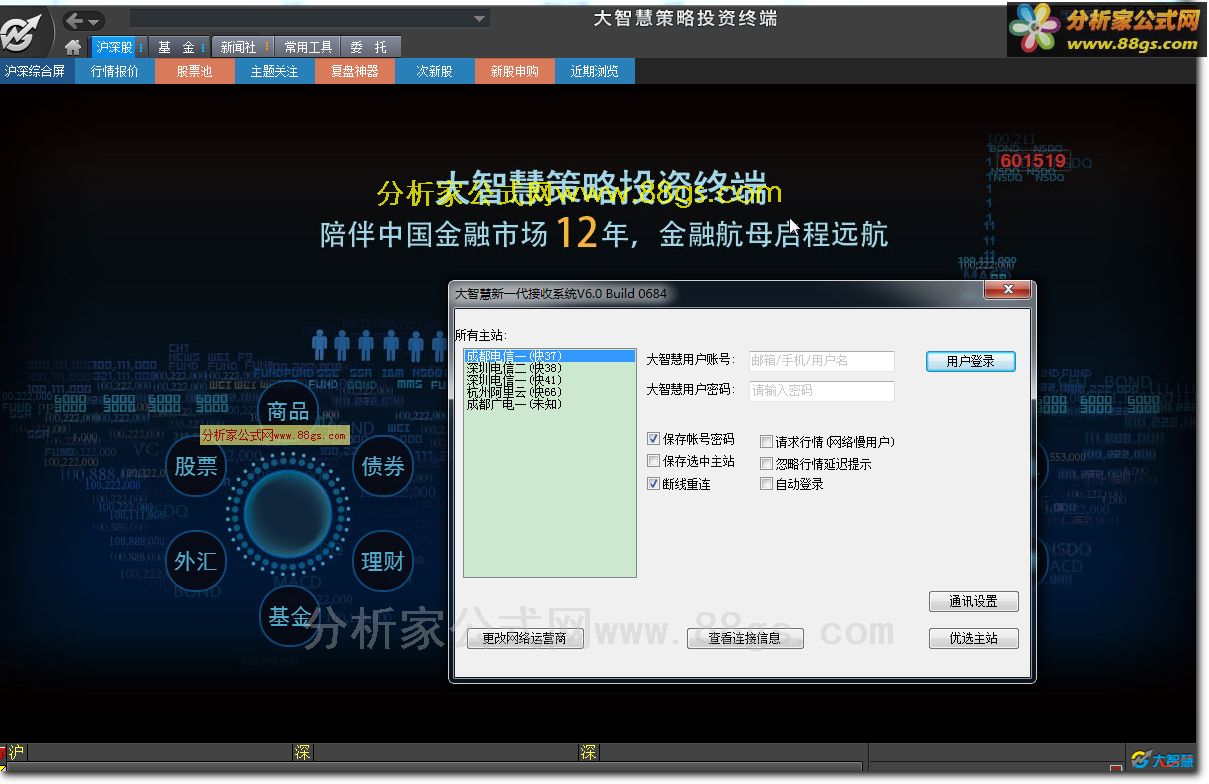Select the 股票池 sub-tab
This screenshot has height=784, width=1209.
pos(195,71)
